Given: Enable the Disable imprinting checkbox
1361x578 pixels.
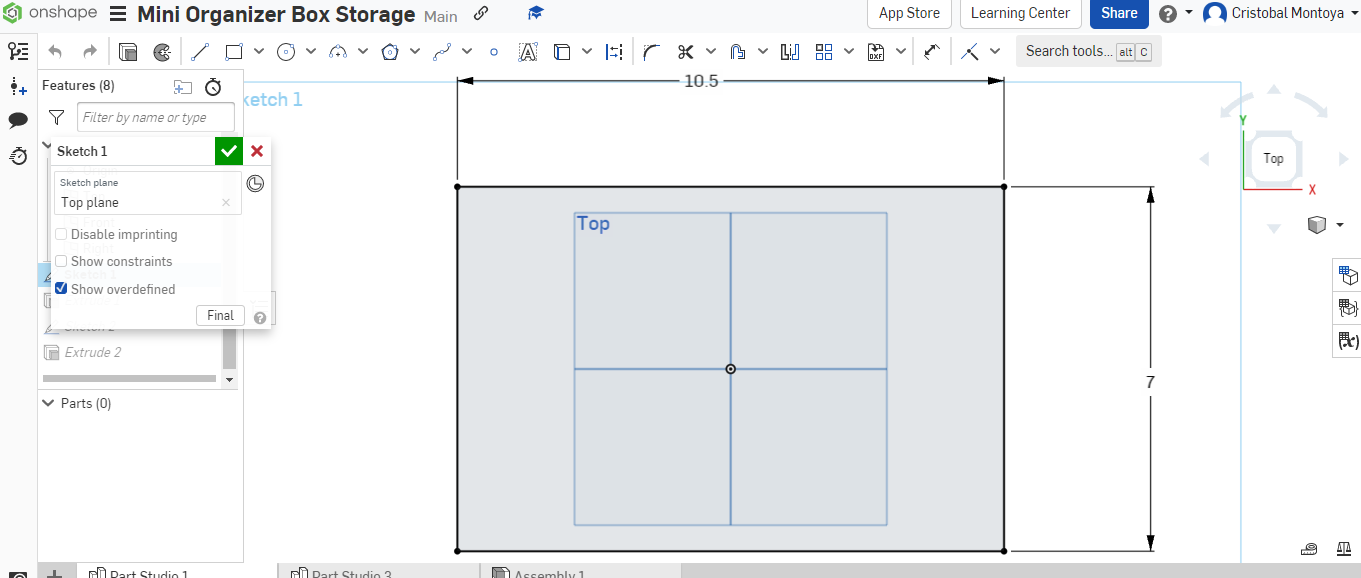Looking at the screenshot, I should coord(61,234).
